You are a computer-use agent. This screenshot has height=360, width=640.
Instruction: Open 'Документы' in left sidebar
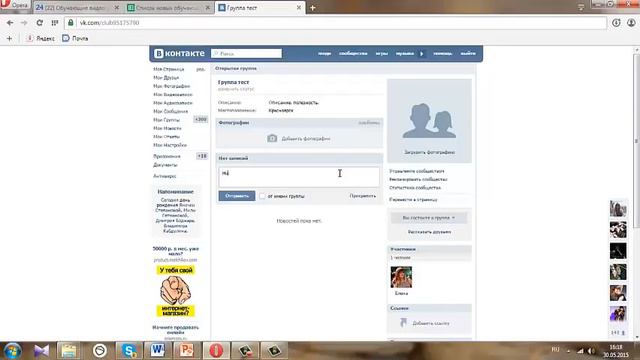point(165,165)
